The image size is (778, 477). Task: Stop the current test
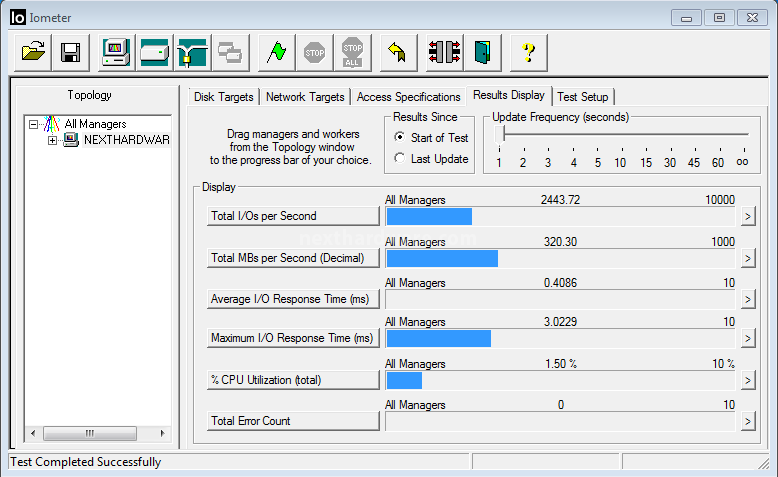[x=315, y=53]
